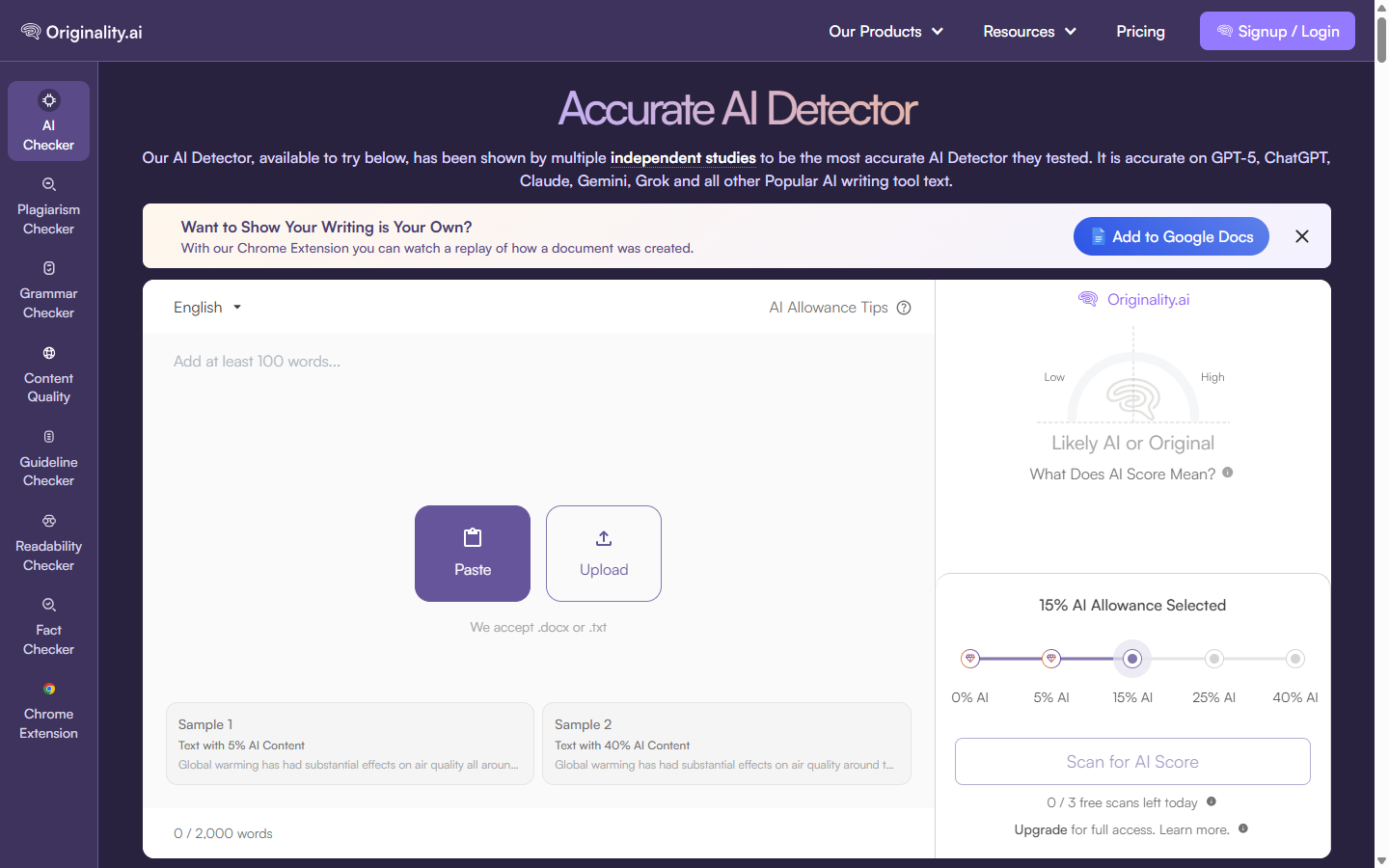Expand the Our Products menu

(x=886, y=32)
